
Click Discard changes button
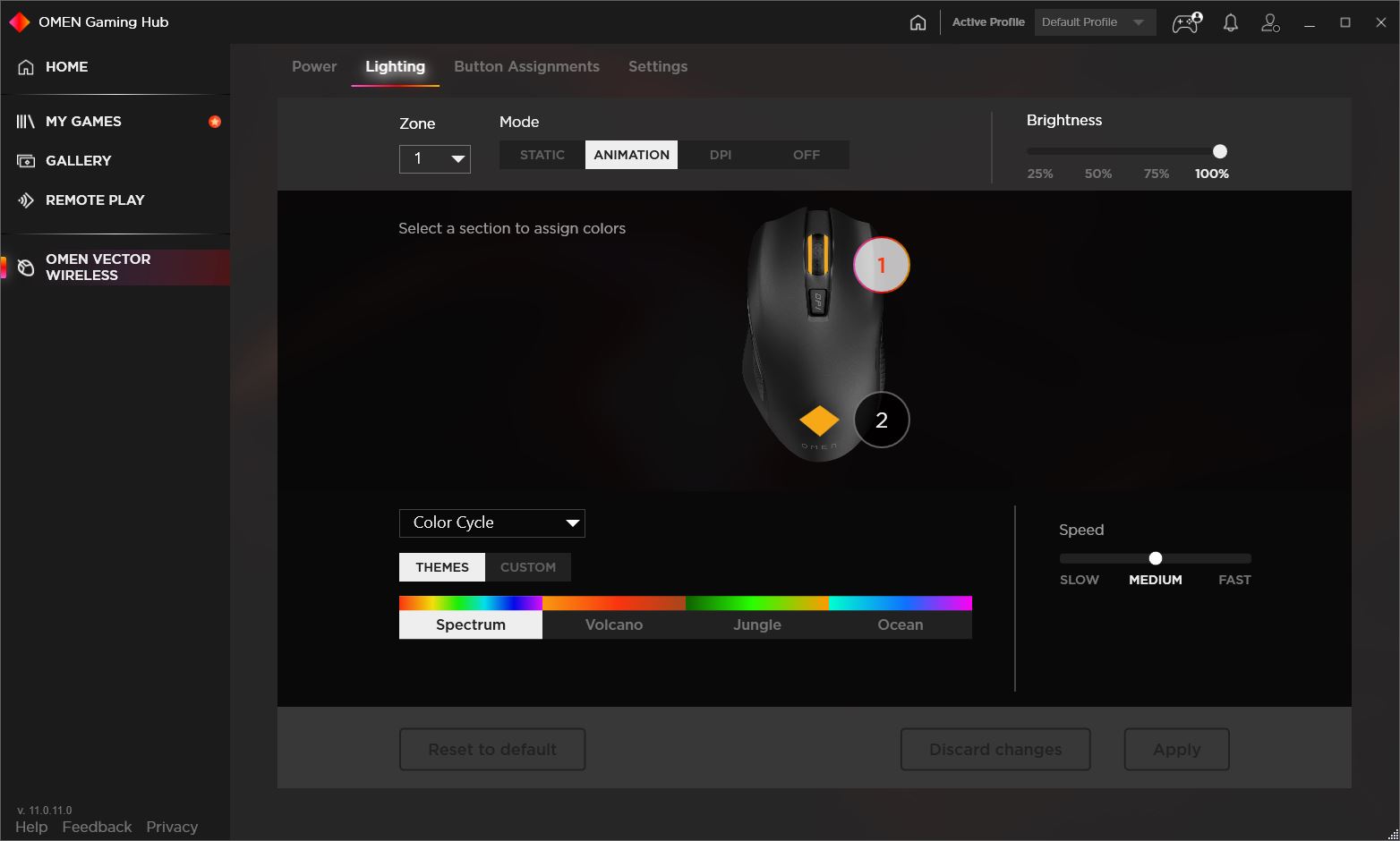pyautogui.click(x=995, y=750)
